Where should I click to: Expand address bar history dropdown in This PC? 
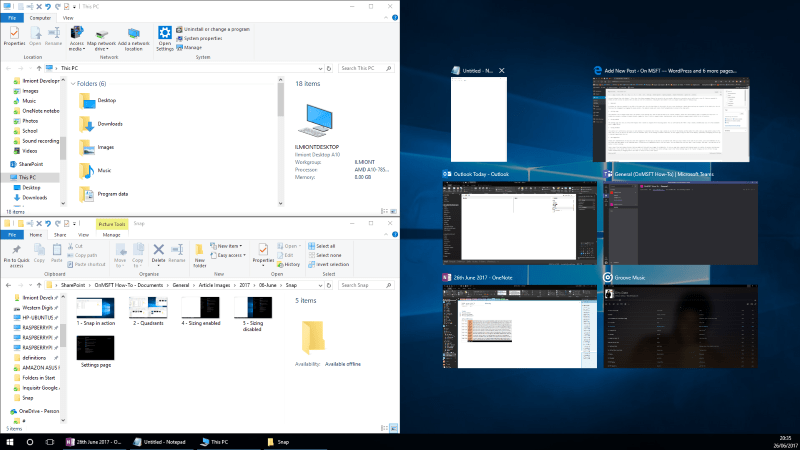pyautogui.click(x=320, y=68)
